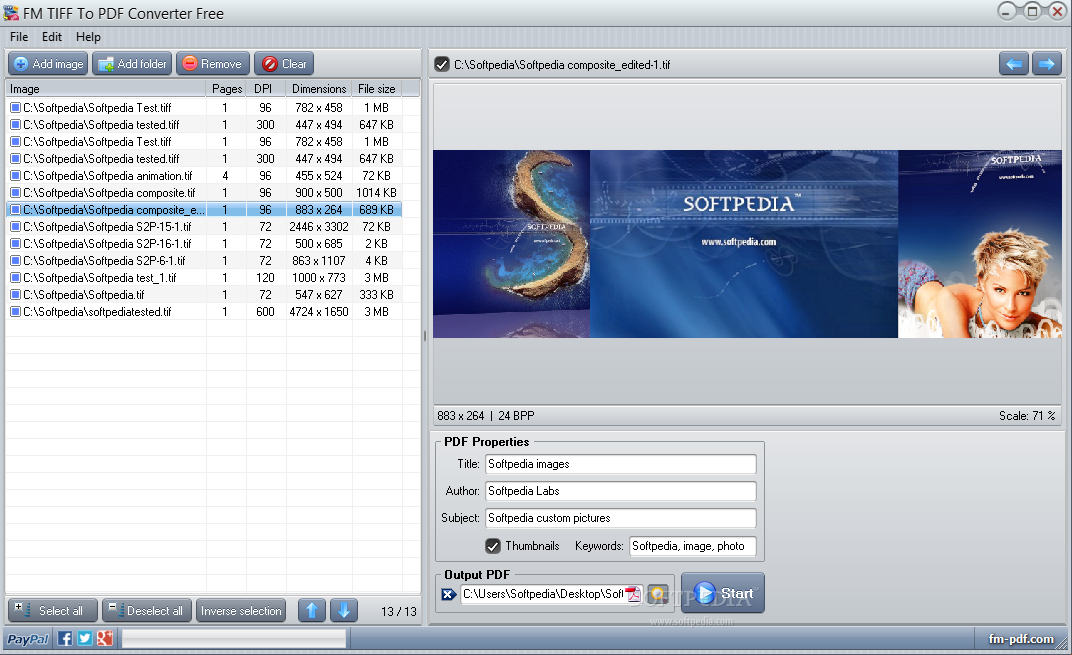This screenshot has height=655, width=1072.
Task: Toggle checkbox for Softpedia S2P-15-1.tif
Action: (15, 226)
